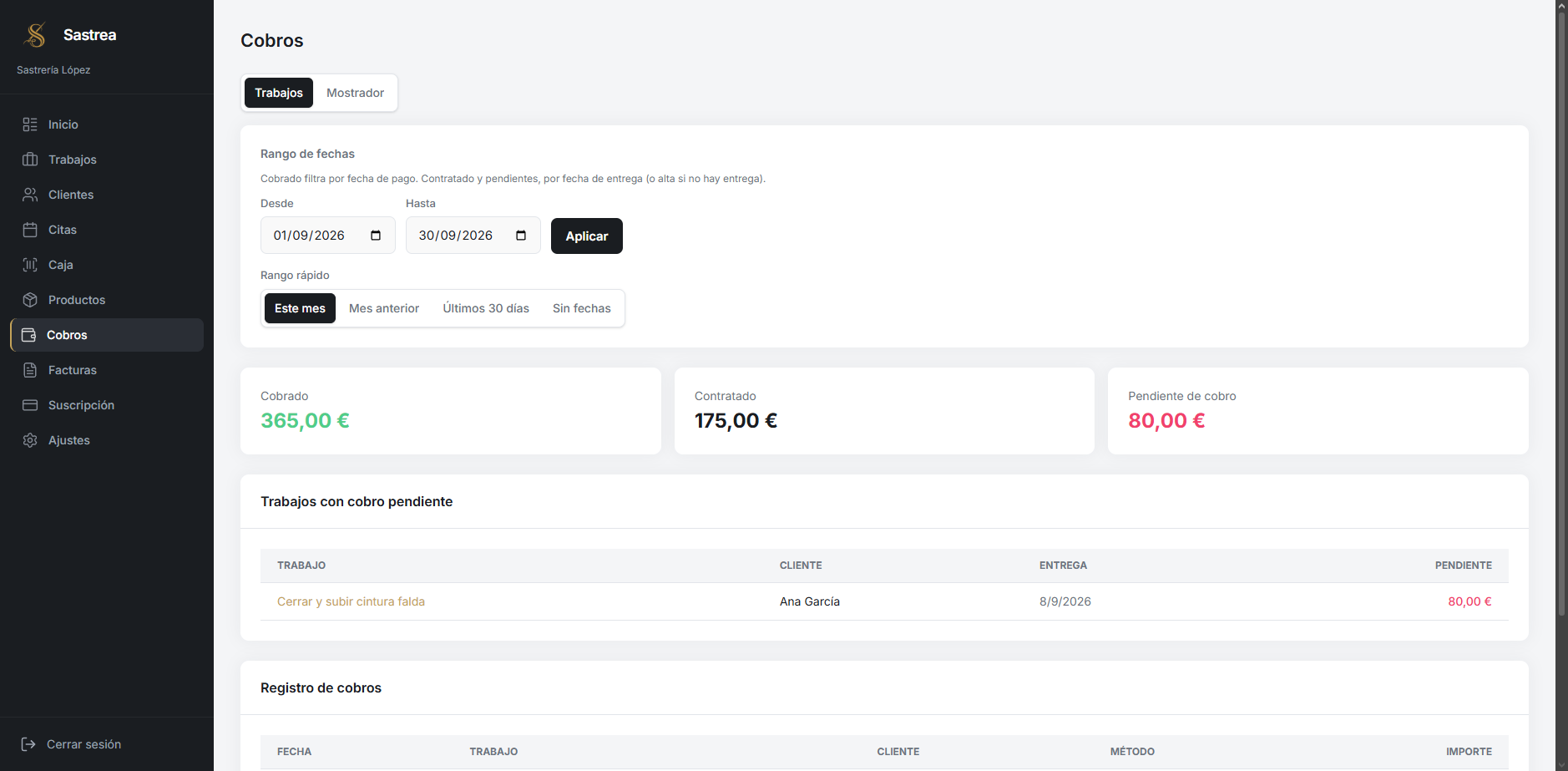Click the Contratado total 175,00 €
The image size is (1568, 771).
(736, 420)
